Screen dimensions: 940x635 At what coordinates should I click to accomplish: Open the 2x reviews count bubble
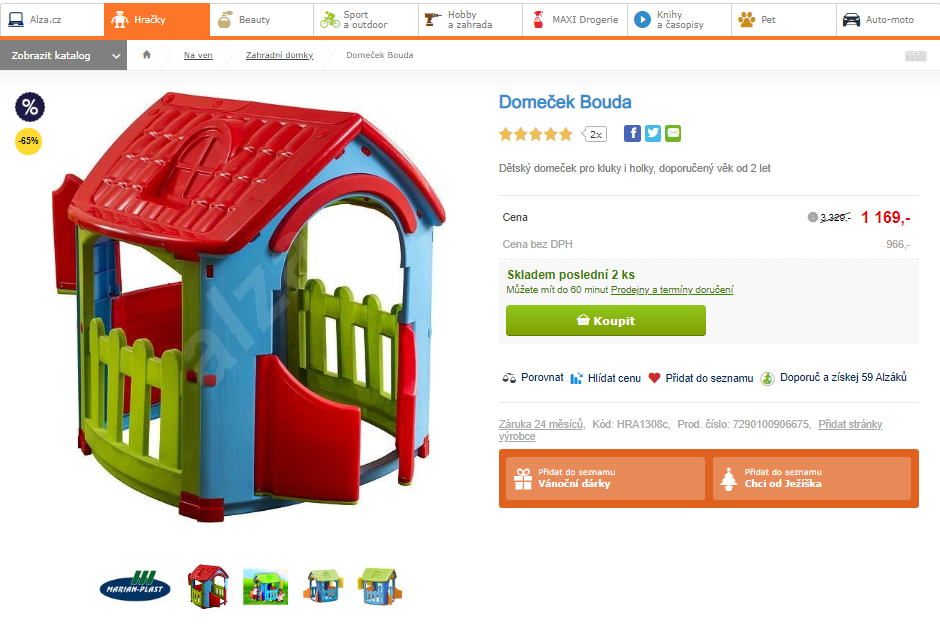click(595, 134)
